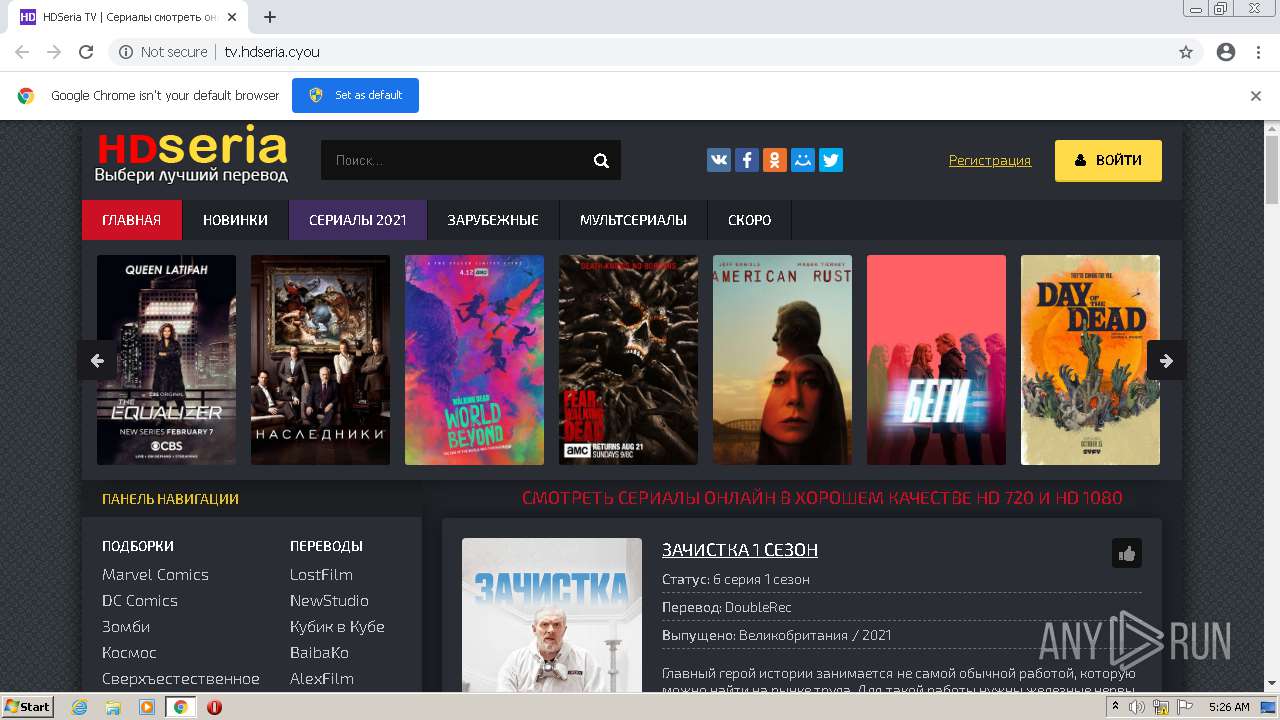Click the Set as default button
The image size is (1280, 720).
point(355,95)
